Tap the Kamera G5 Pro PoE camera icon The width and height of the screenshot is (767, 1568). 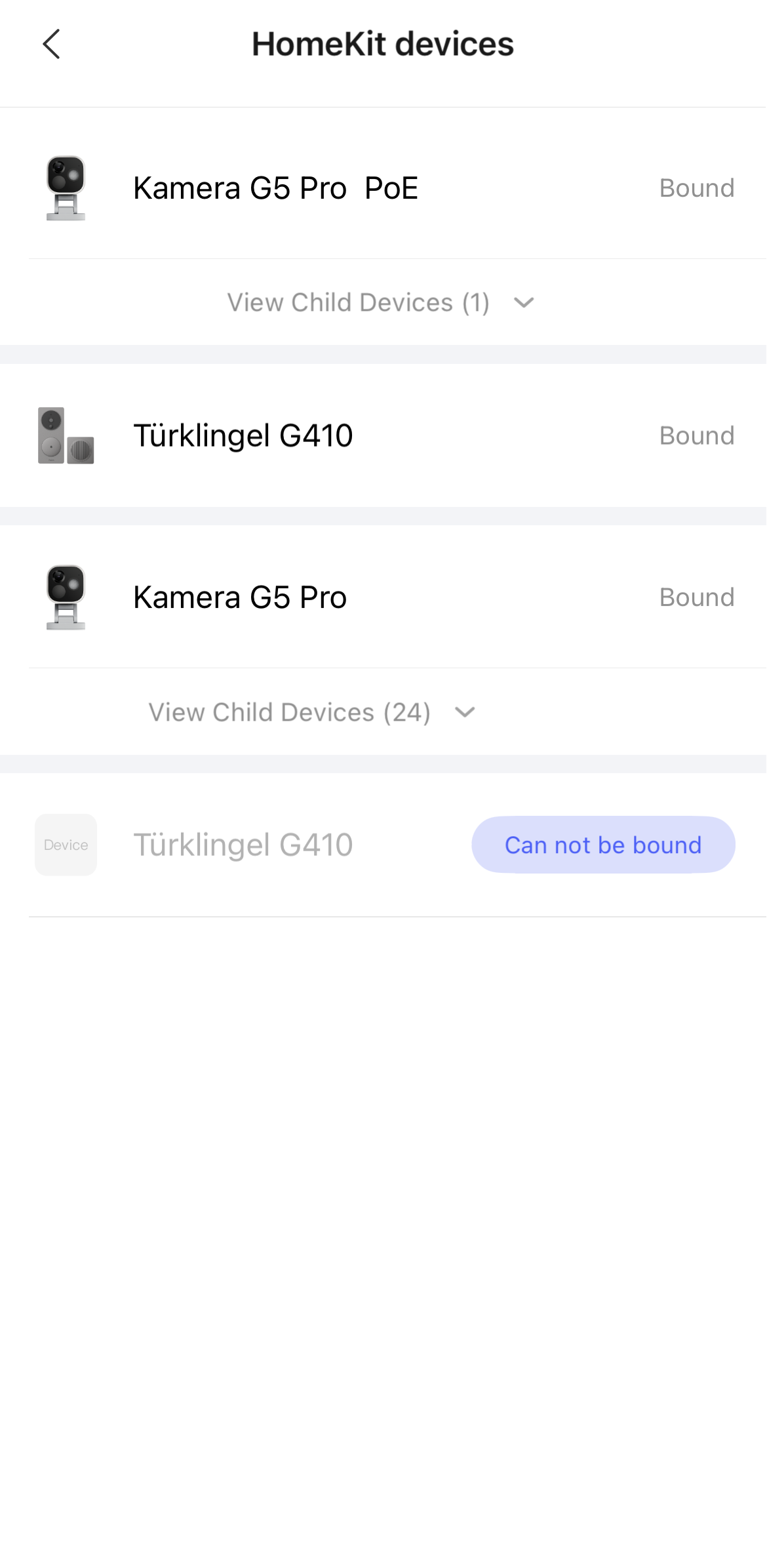tap(66, 188)
